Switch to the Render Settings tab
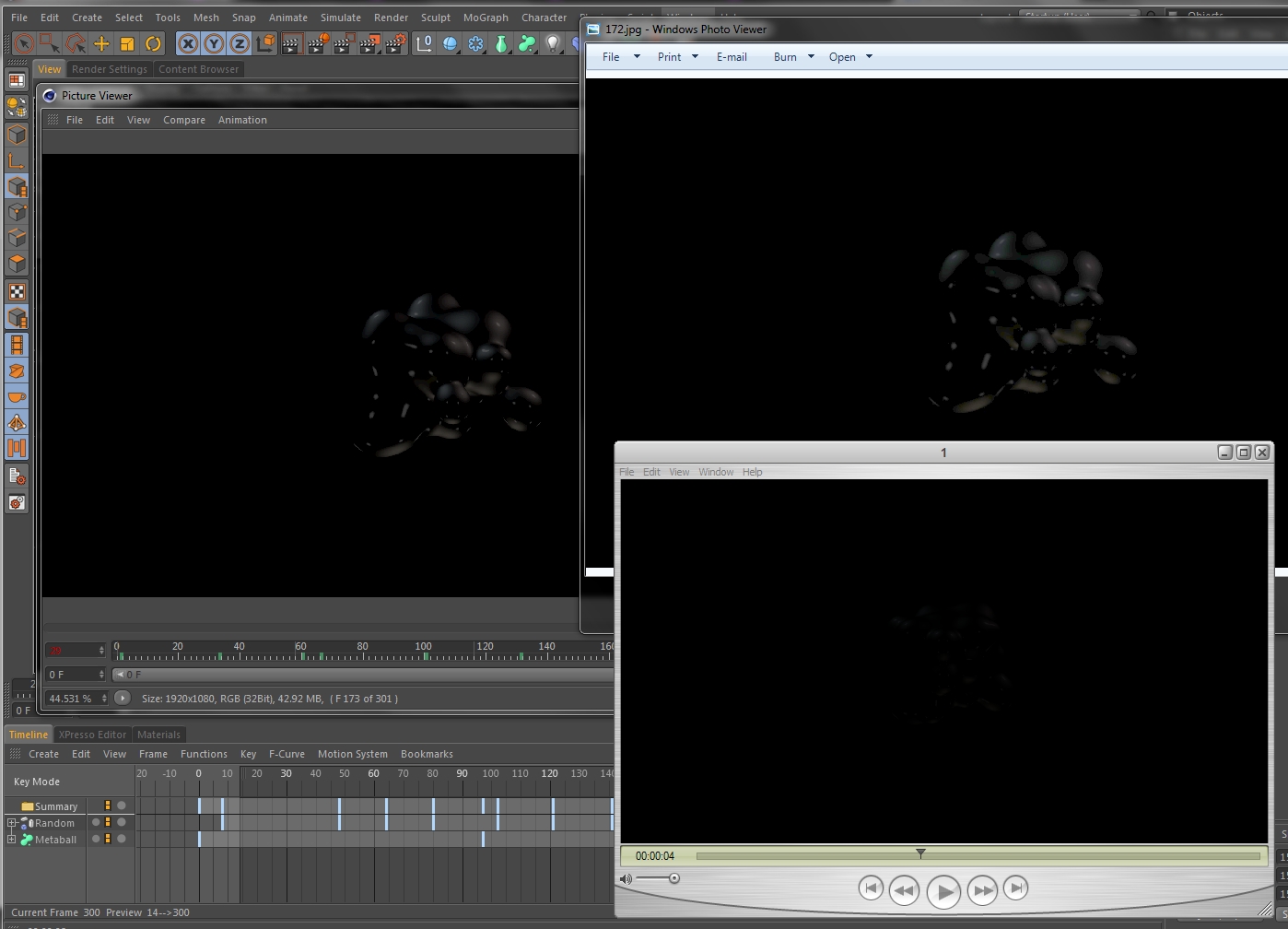 109,69
